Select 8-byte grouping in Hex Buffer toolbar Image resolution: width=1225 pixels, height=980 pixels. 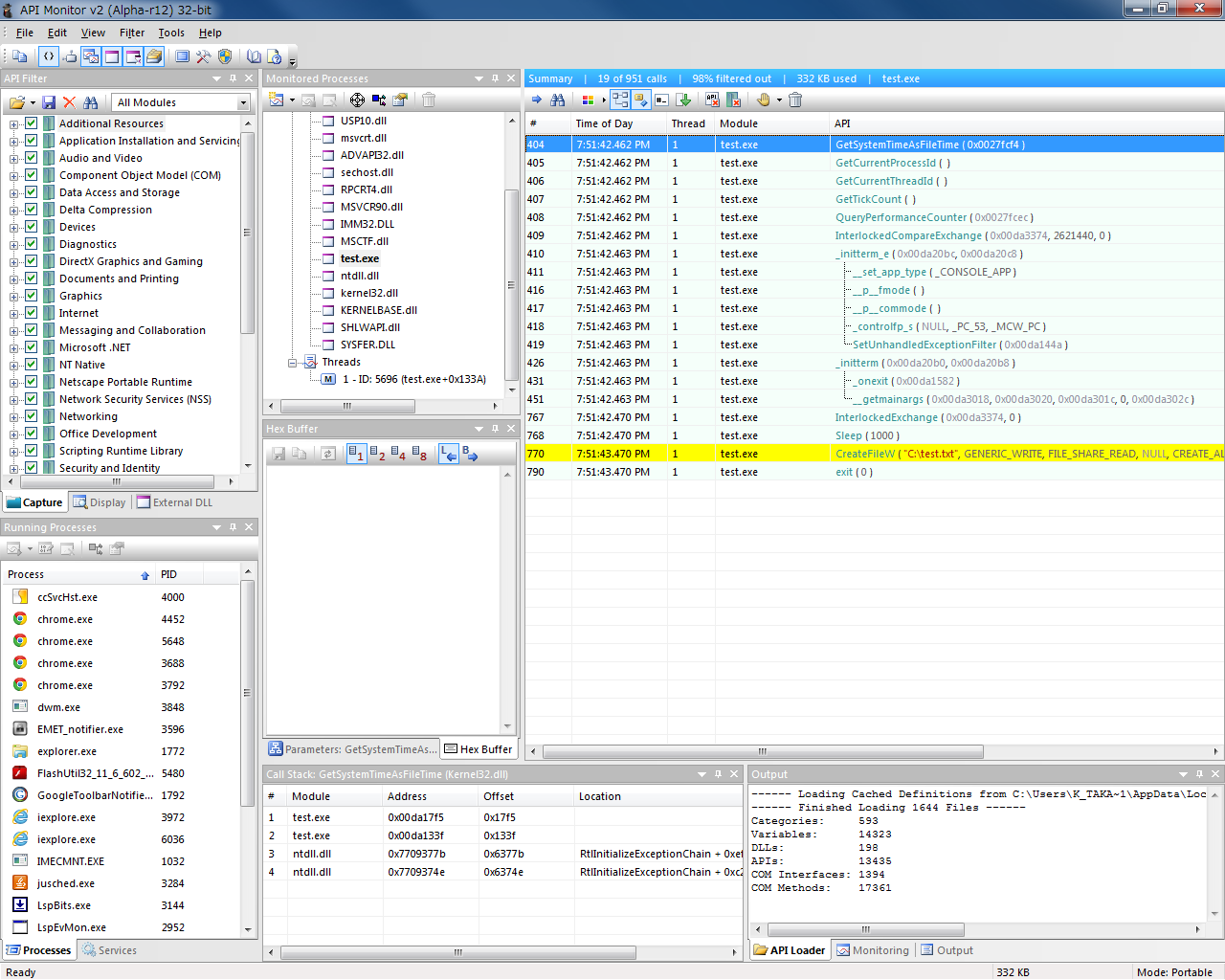point(419,454)
